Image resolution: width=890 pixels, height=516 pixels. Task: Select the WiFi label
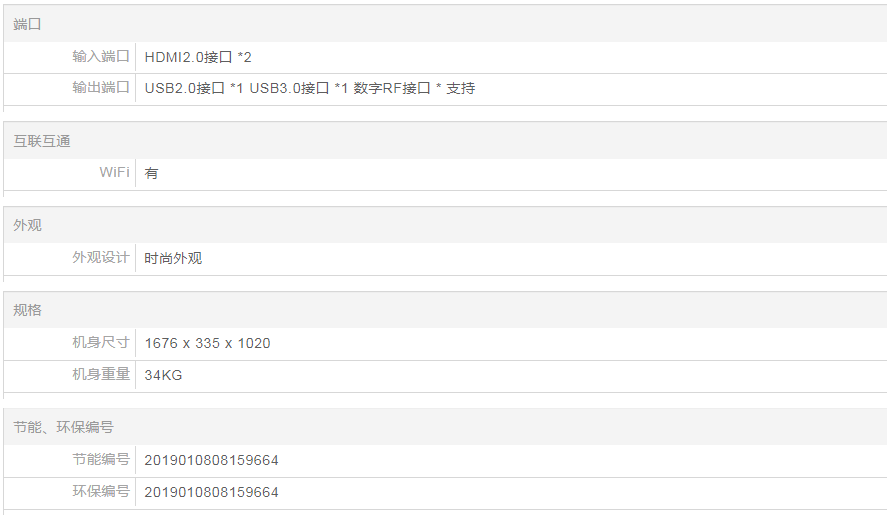(x=114, y=173)
